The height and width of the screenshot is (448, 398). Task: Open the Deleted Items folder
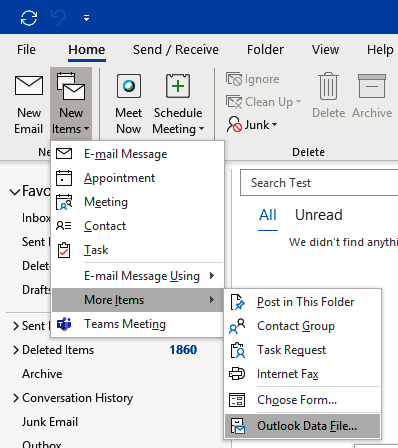58,350
